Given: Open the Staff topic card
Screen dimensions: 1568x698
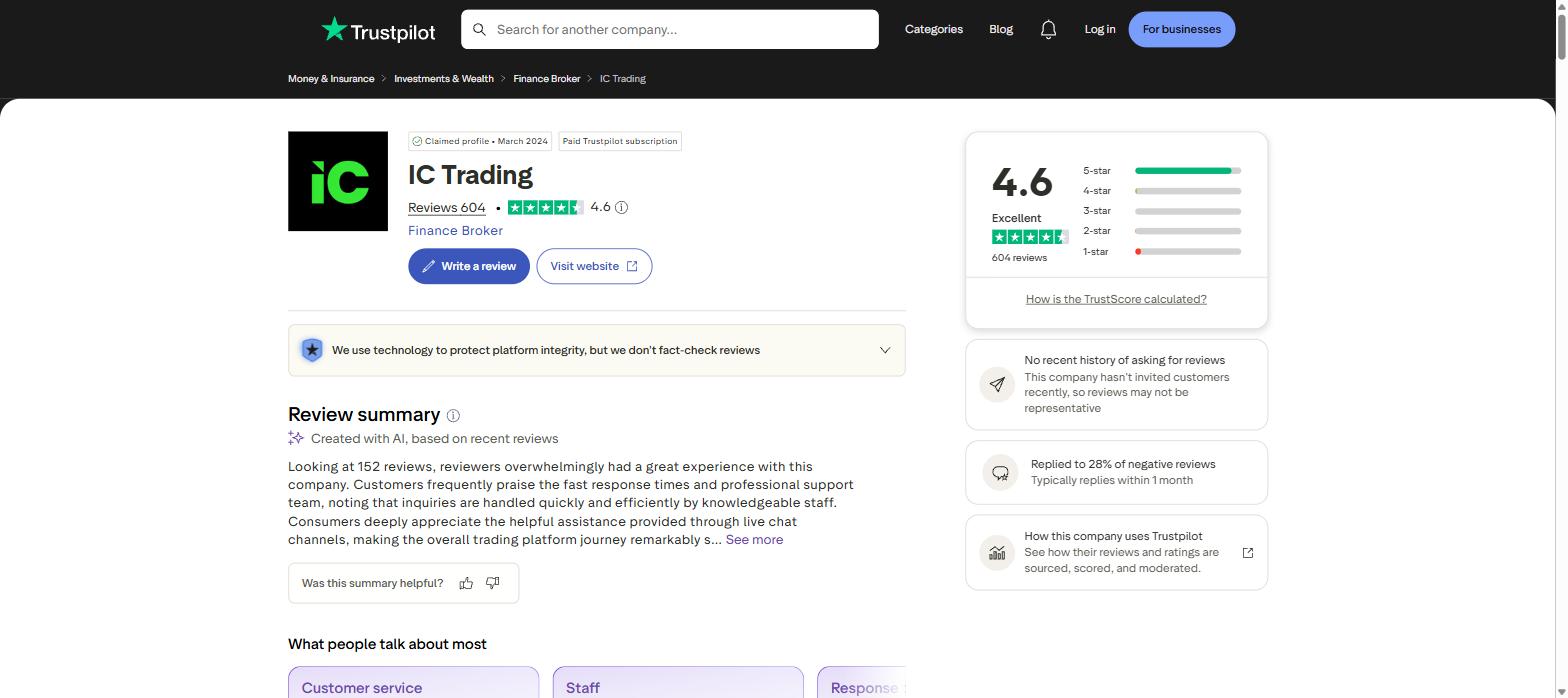Looking at the screenshot, I should (x=678, y=683).
